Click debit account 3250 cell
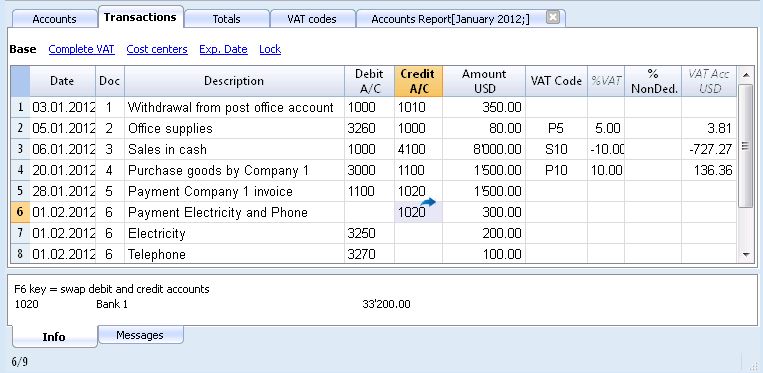This screenshot has height=373, width=763. click(x=369, y=233)
